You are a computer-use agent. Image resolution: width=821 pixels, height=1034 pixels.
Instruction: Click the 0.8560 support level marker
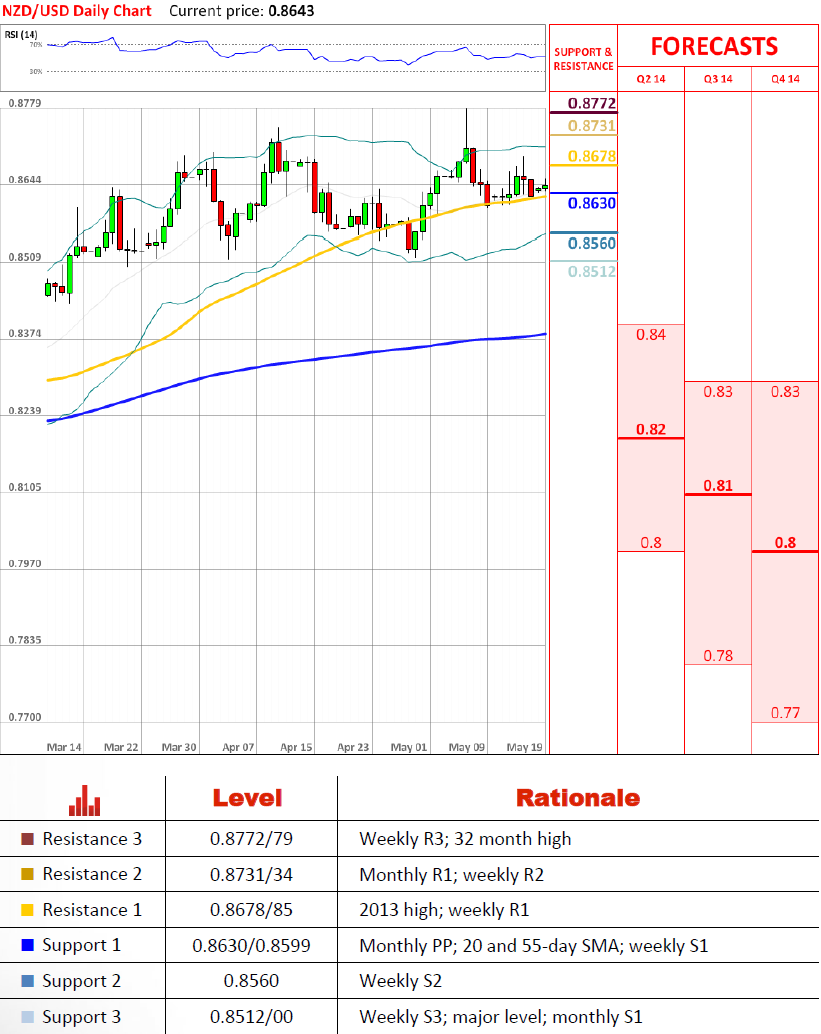(x=592, y=243)
